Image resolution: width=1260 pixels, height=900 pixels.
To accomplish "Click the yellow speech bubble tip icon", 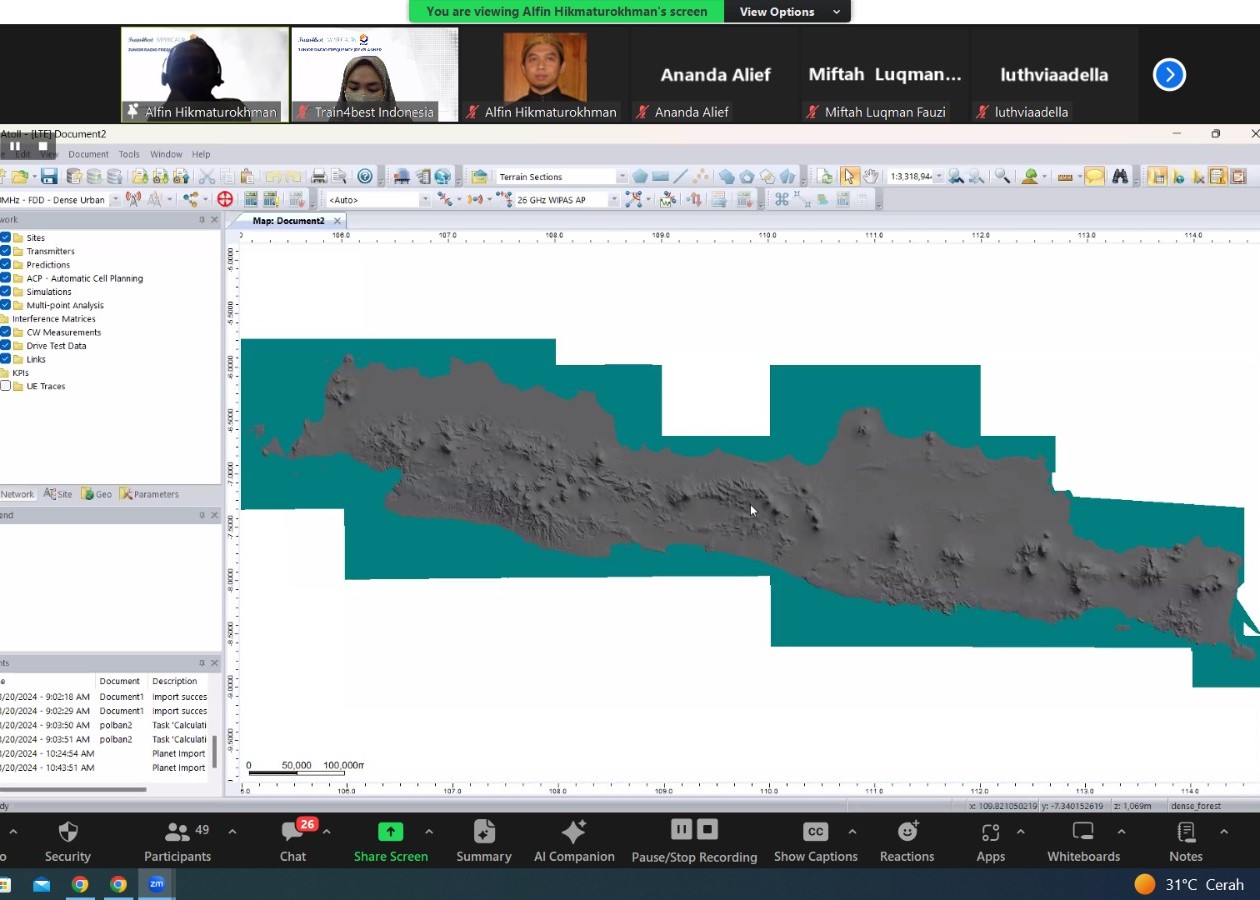I will point(1094,177).
